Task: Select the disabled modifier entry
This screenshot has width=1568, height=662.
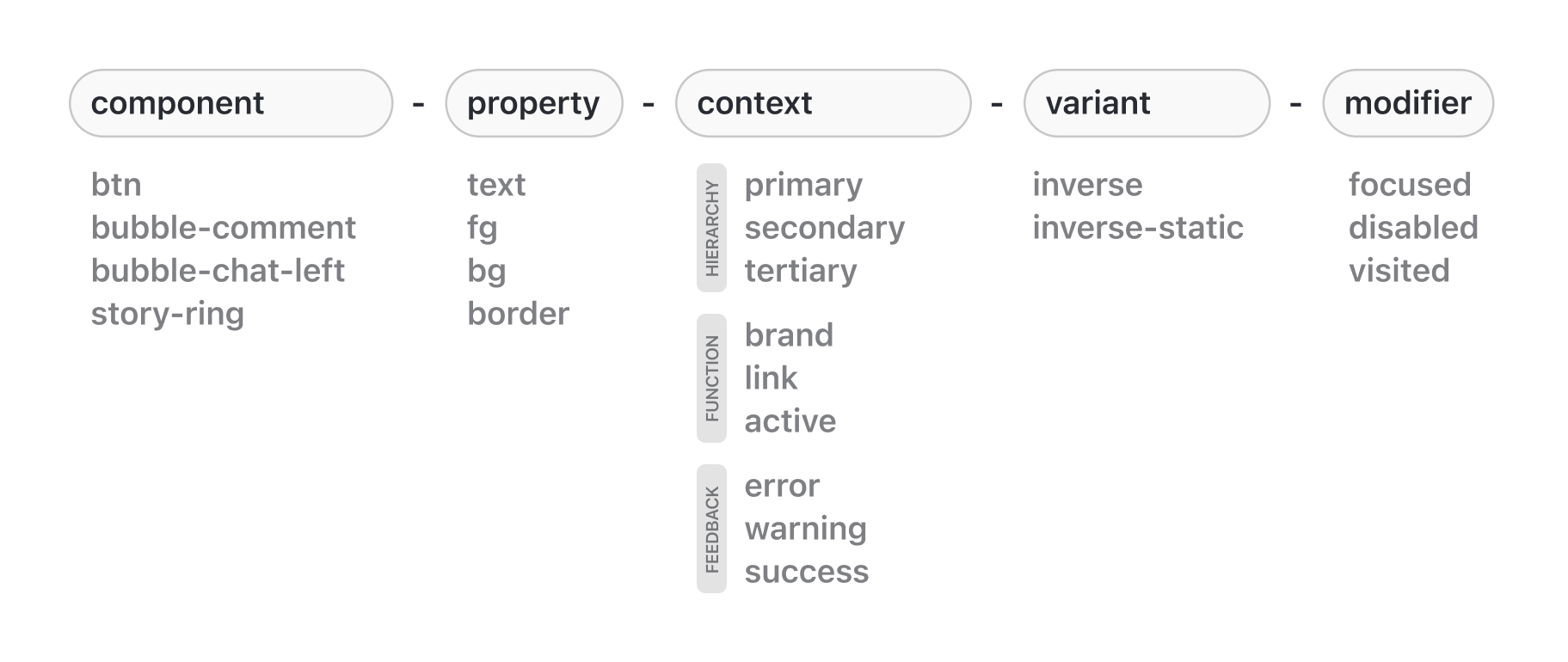Action: tap(1412, 228)
